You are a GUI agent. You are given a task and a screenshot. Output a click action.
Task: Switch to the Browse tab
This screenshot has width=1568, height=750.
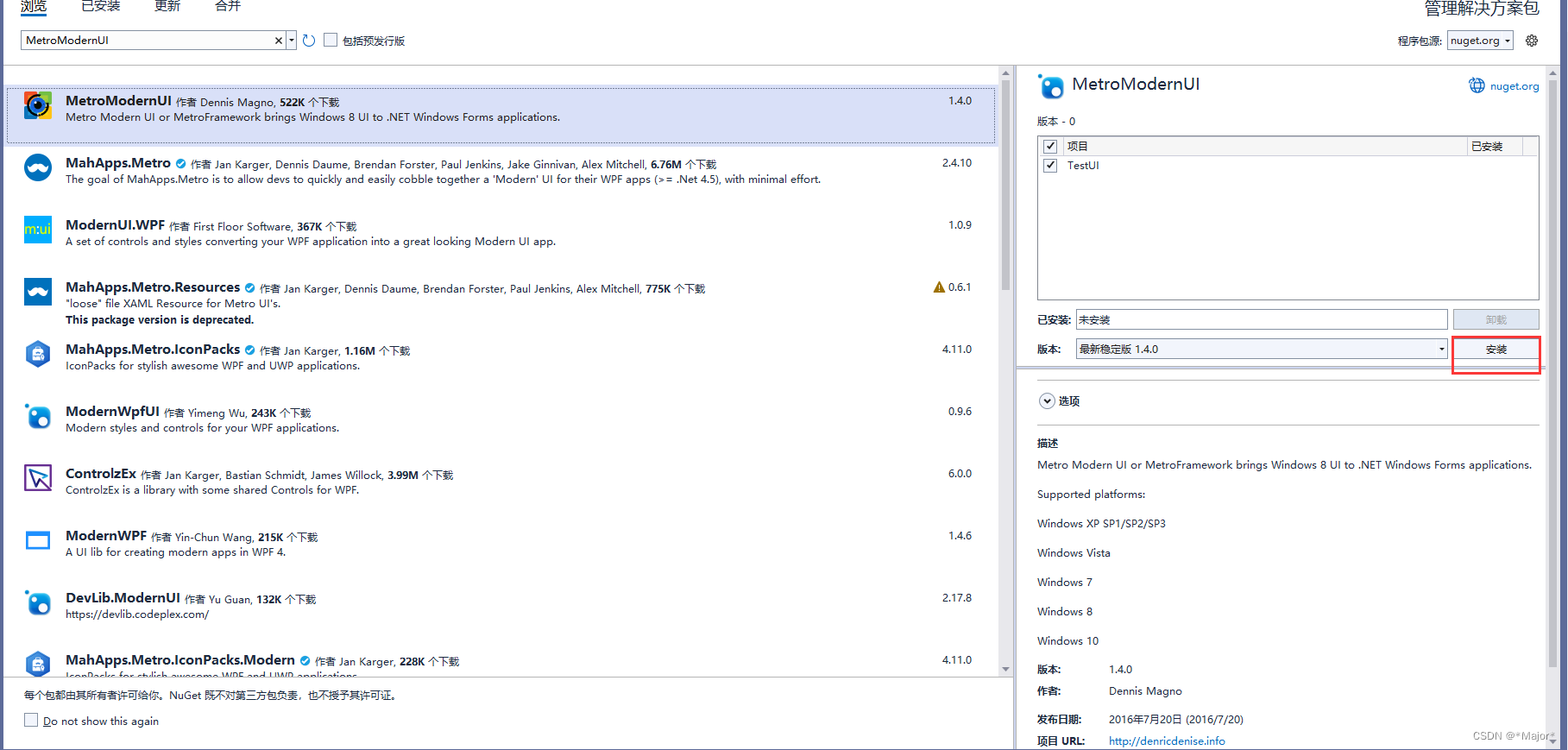(x=34, y=6)
